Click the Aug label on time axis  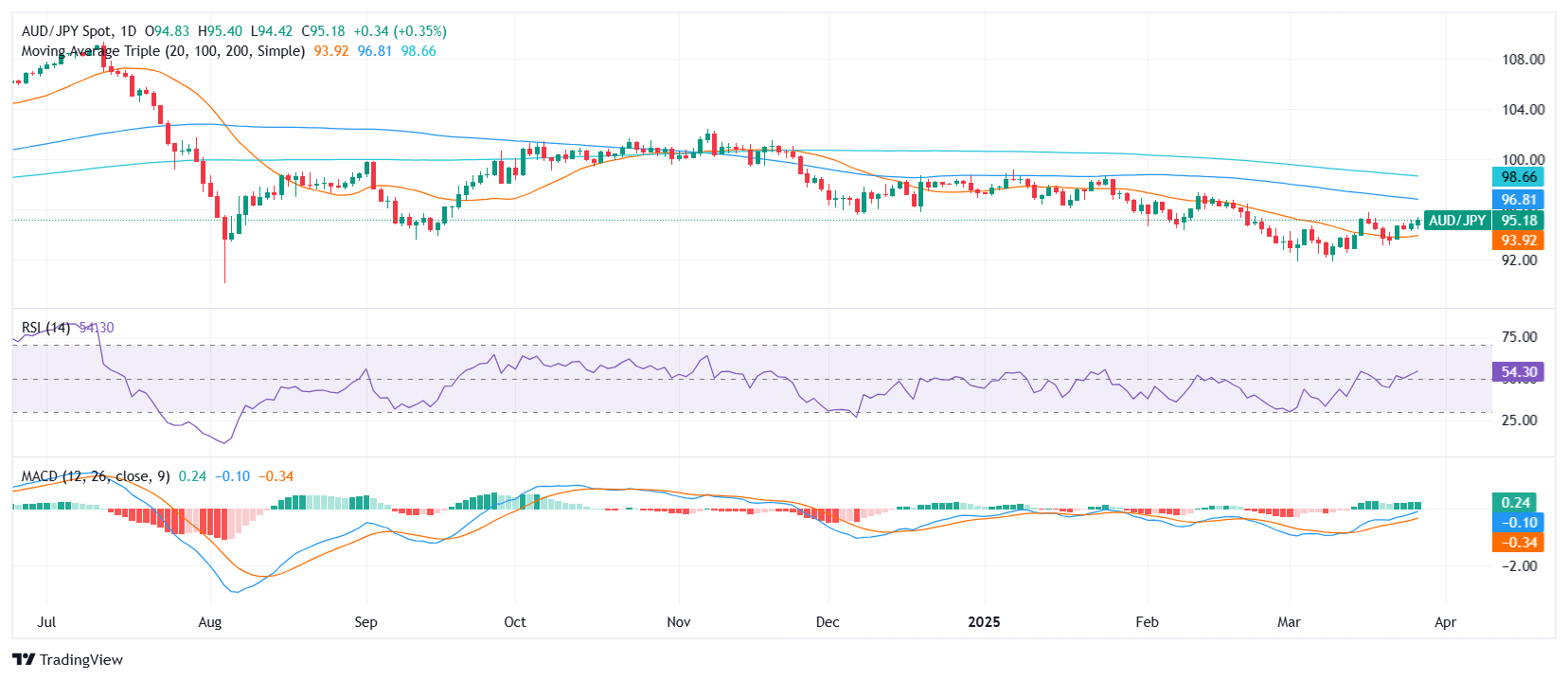[210, 622]
